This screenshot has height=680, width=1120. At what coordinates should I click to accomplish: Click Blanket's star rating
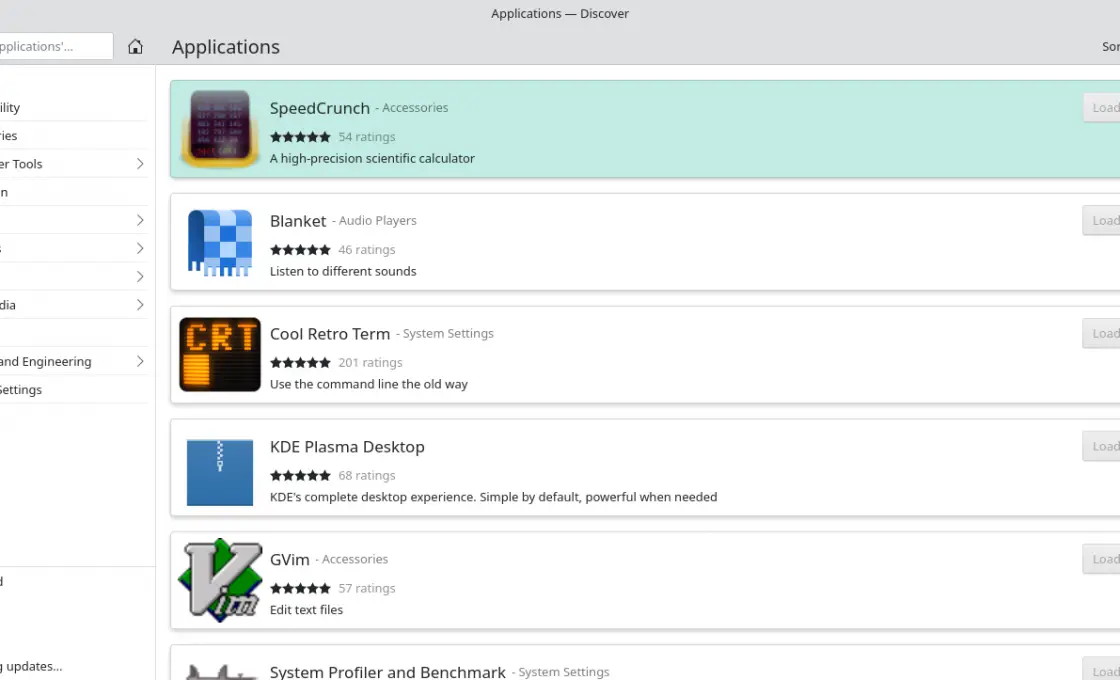tap(300, 249)
